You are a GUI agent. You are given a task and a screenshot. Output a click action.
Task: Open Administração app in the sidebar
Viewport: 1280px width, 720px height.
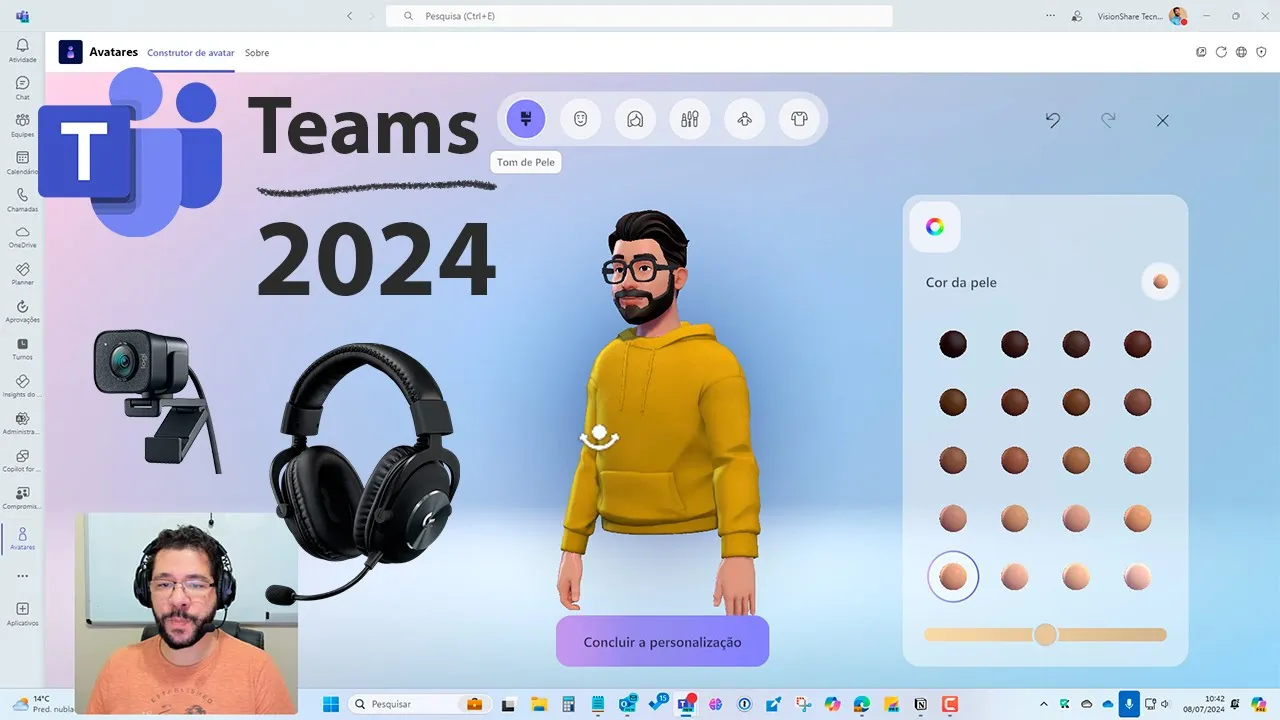coord(22,424)
